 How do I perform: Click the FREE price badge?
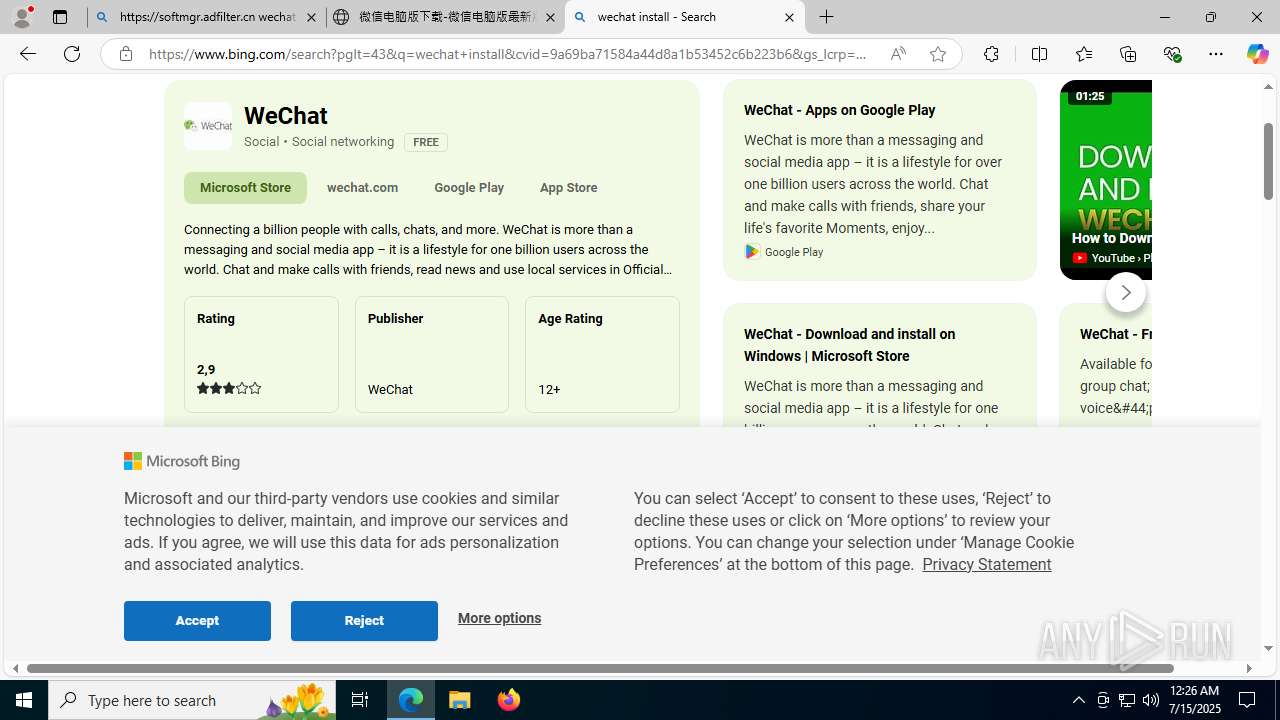tap(426, 142)
